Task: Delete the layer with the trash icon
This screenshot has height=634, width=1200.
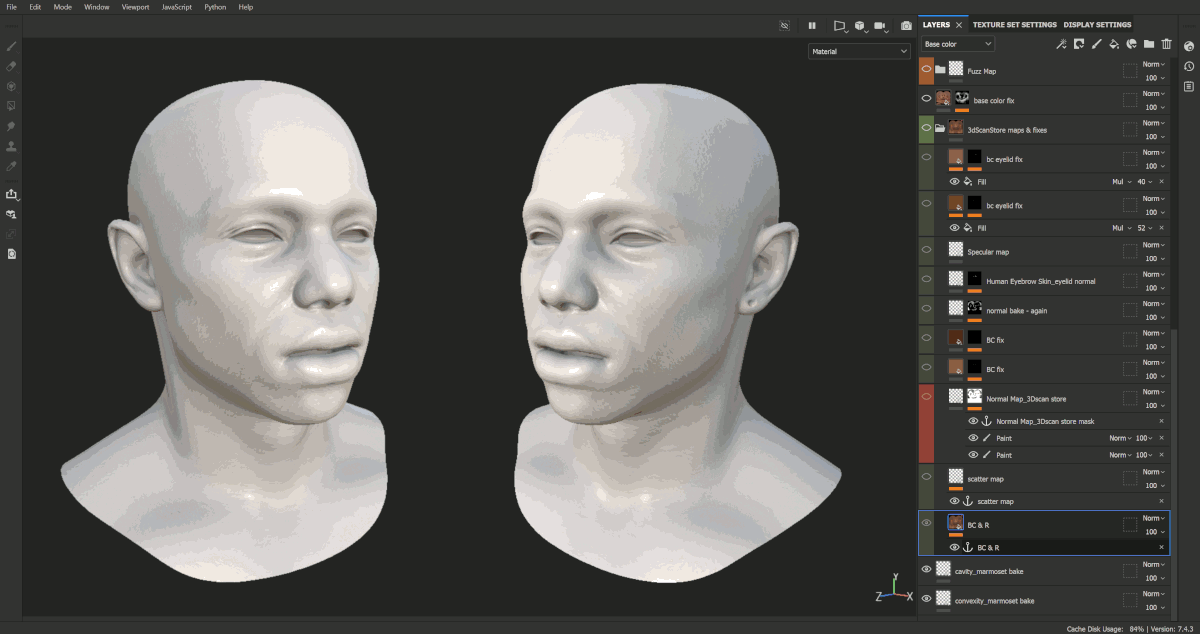Action: (1166, 44)
